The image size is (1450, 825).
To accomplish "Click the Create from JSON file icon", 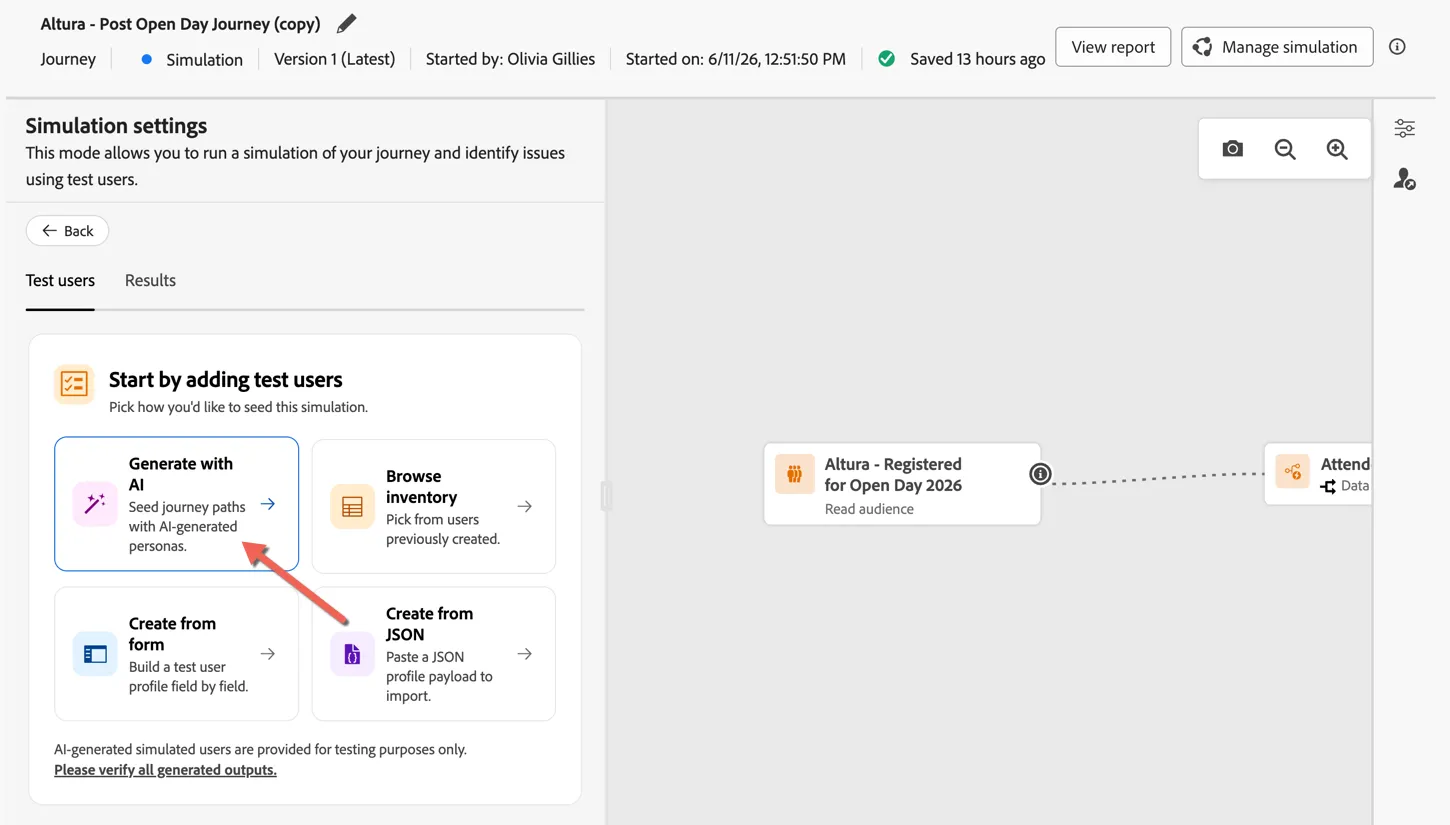I will click(x=352, y=654).
